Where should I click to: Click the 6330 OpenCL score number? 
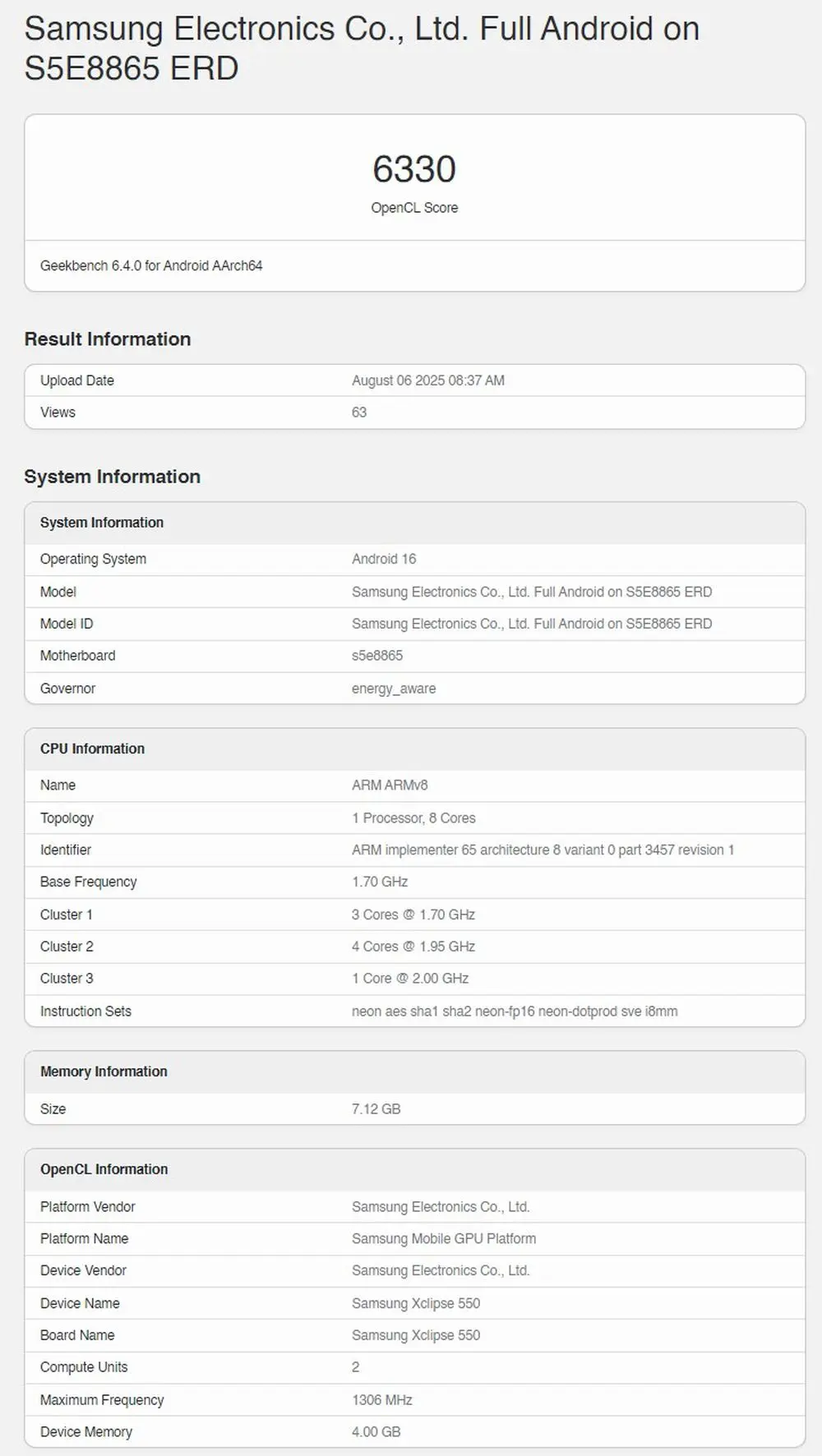414,169
